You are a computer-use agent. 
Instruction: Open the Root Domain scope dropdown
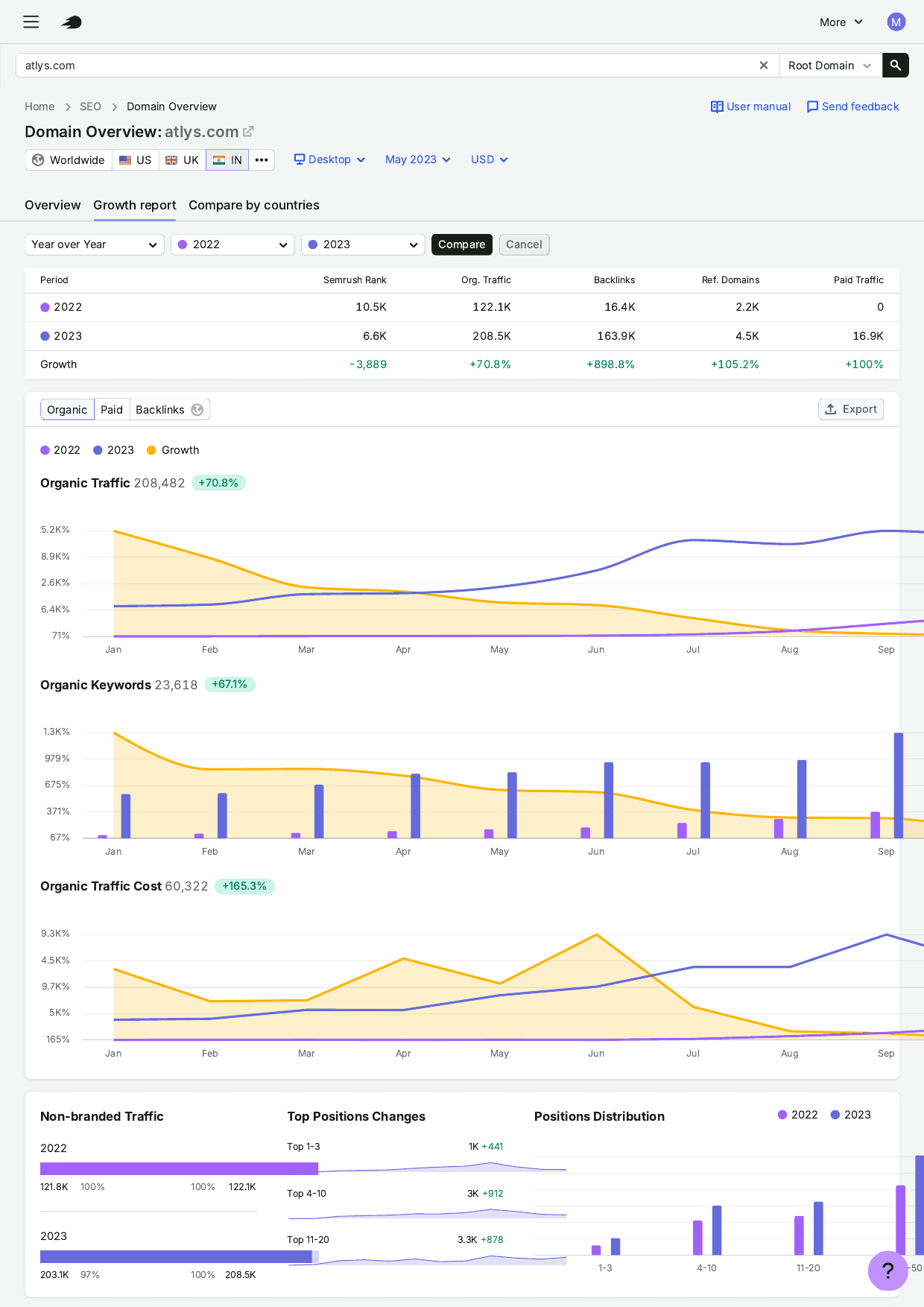point(830,66)
